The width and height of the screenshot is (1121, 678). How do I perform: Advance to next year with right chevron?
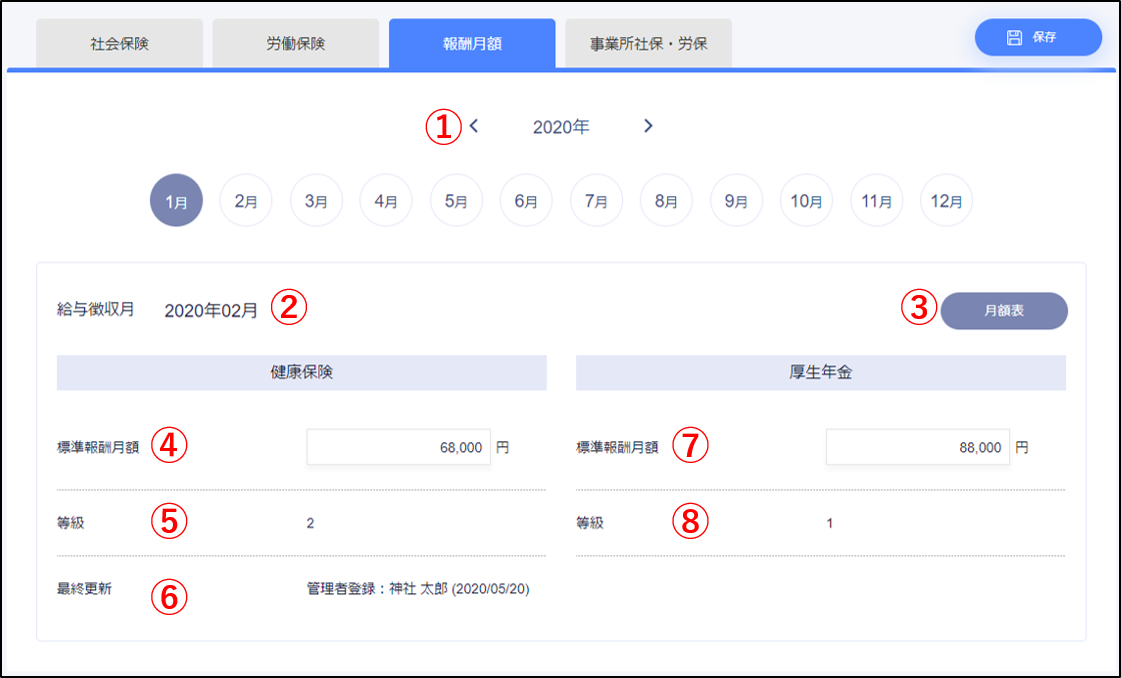click(x=648, y=126)
